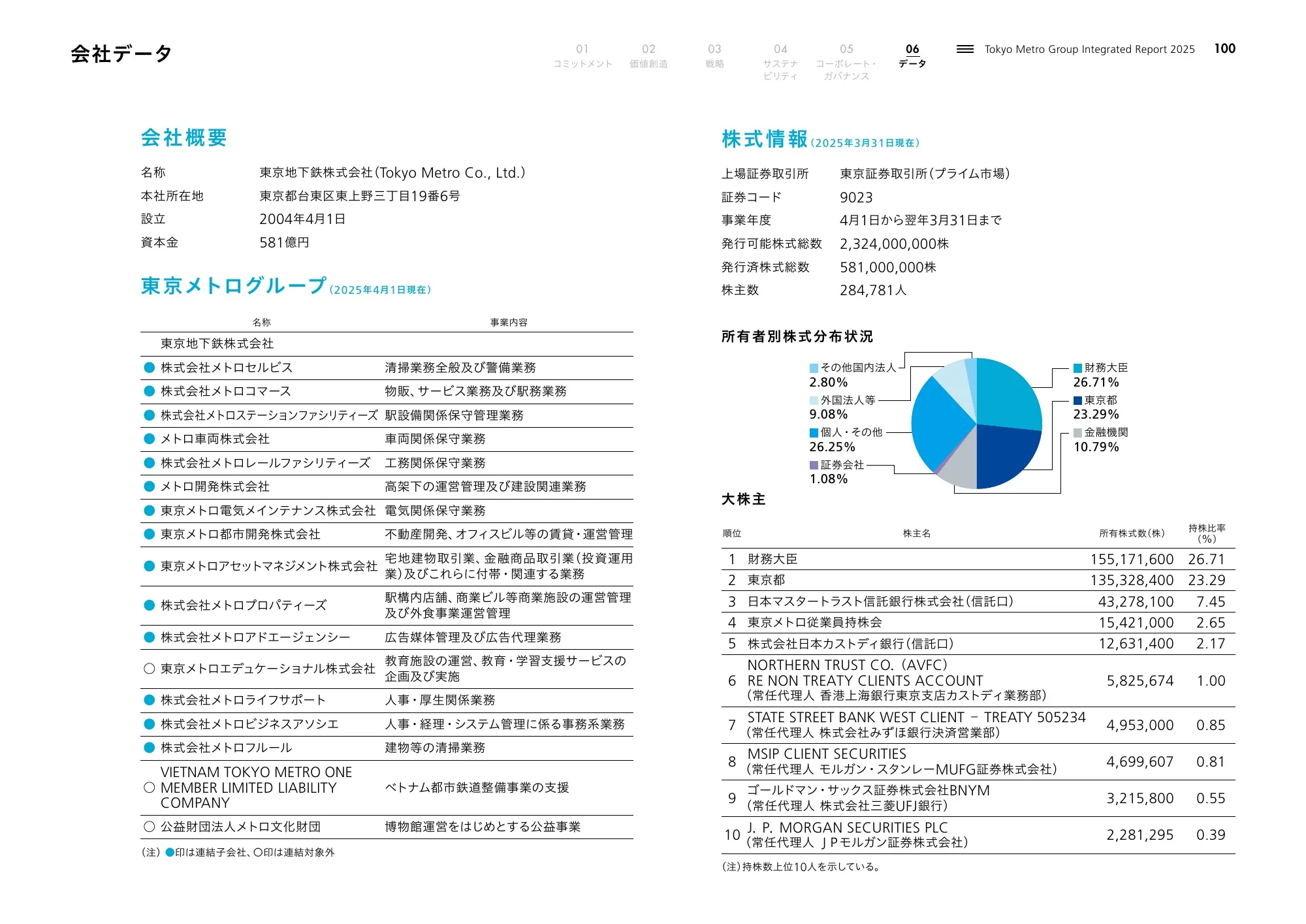The height and width of the screenshot is (924, 1306).
Task: Click the capital value 581億円
Action: (284, 242)
